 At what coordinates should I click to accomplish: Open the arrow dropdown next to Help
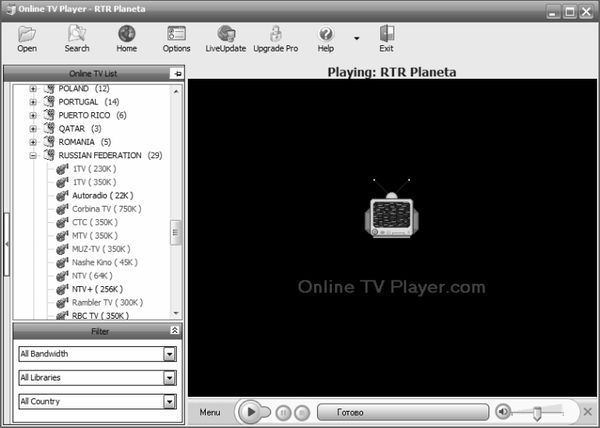[356, 38]
